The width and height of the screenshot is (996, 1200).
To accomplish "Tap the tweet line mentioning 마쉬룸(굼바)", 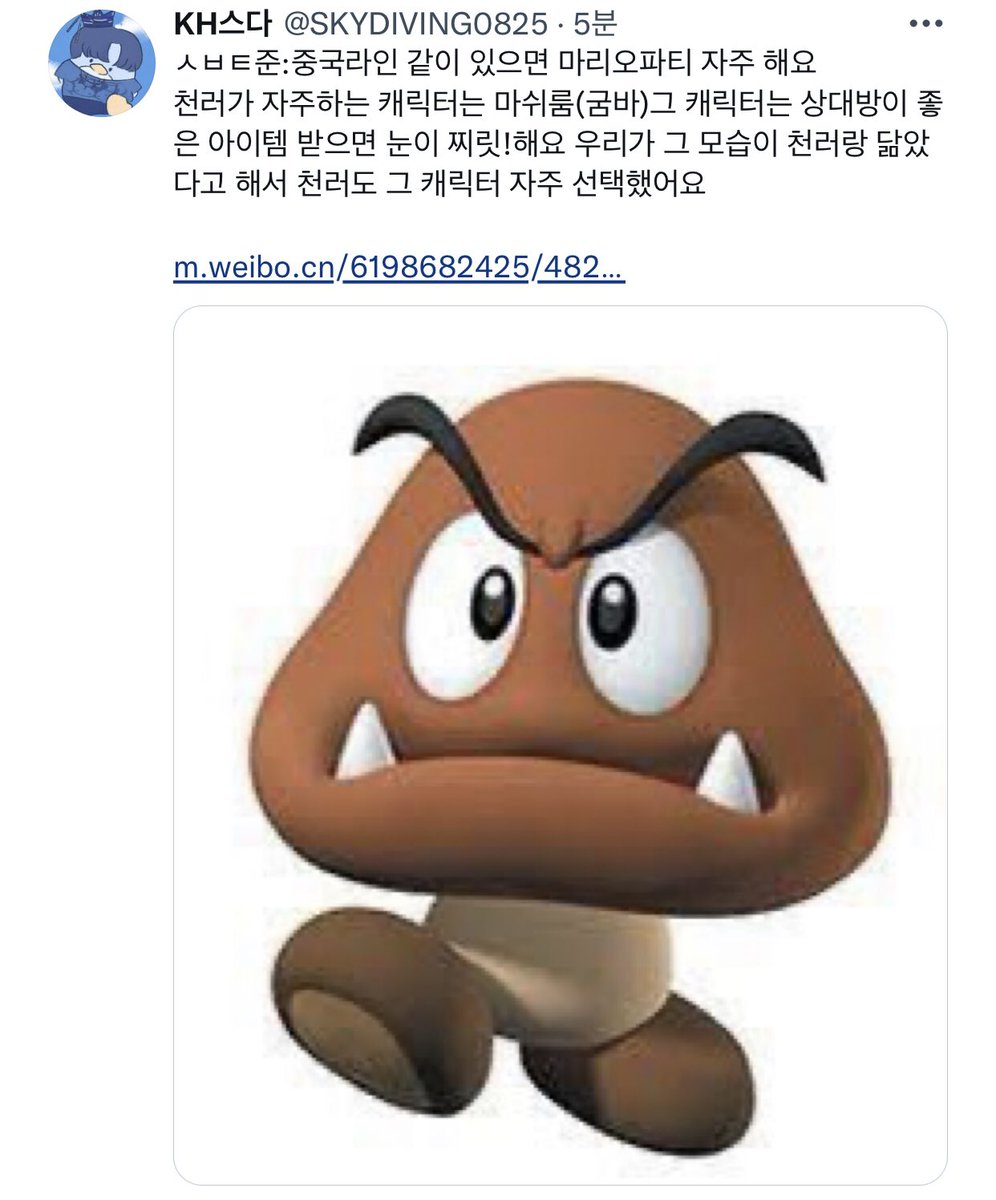I will pyautogui.click(x=559, y=104).
